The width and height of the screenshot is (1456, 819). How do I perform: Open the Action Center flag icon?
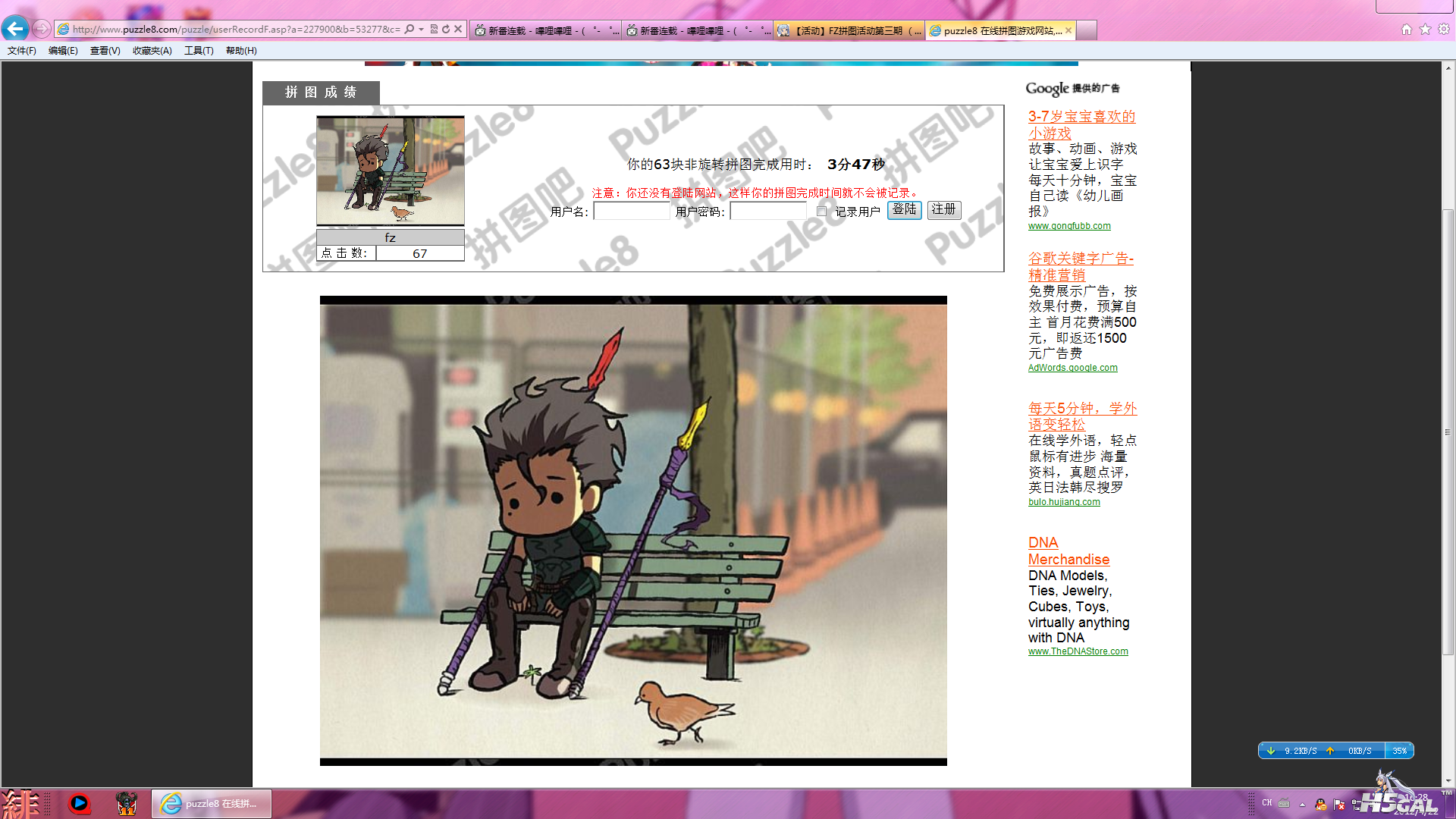point(1338,805)
